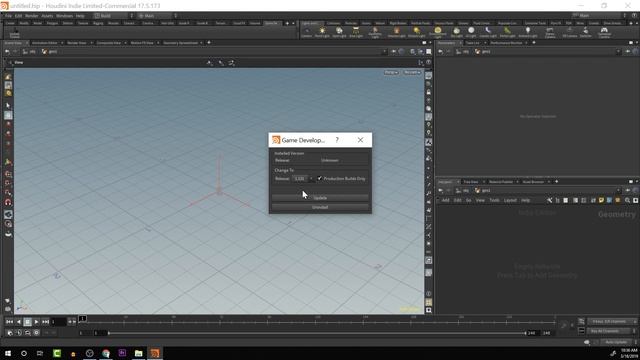Click the lock camera icon in viewport sidebar

pyautogui.click(x=429, y=92)
